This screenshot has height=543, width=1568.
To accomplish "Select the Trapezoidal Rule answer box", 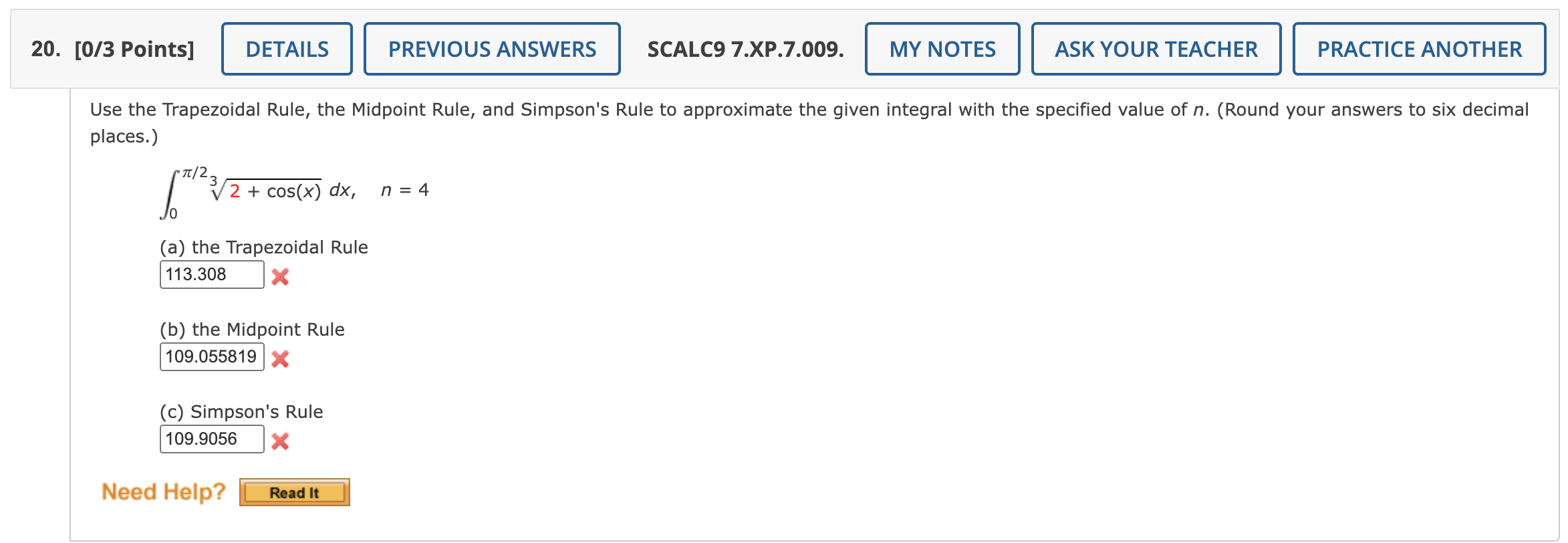I will [x=211, y=275].
